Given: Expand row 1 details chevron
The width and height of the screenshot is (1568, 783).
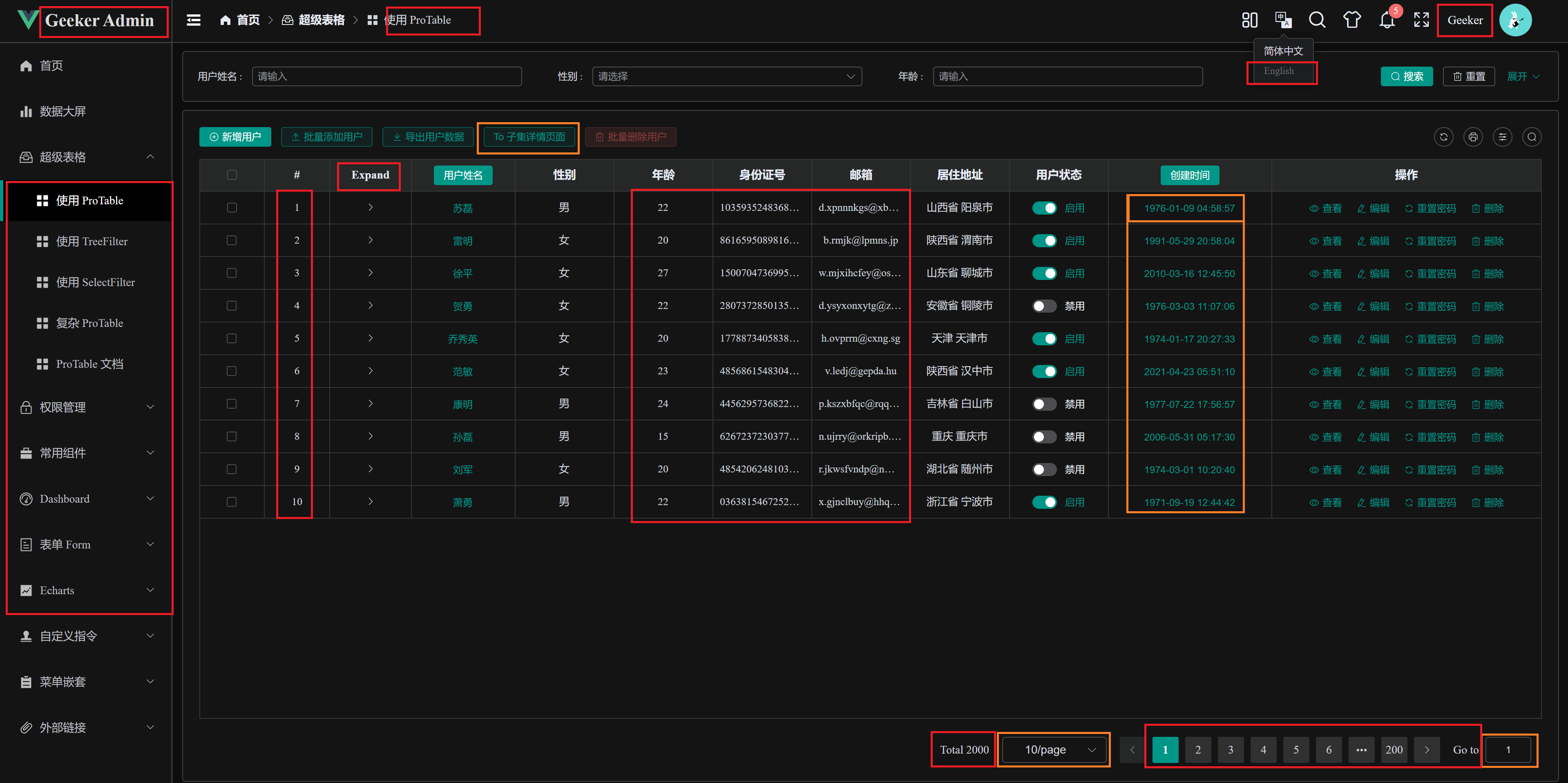Looking at the screenshot, I should point(370,208).
